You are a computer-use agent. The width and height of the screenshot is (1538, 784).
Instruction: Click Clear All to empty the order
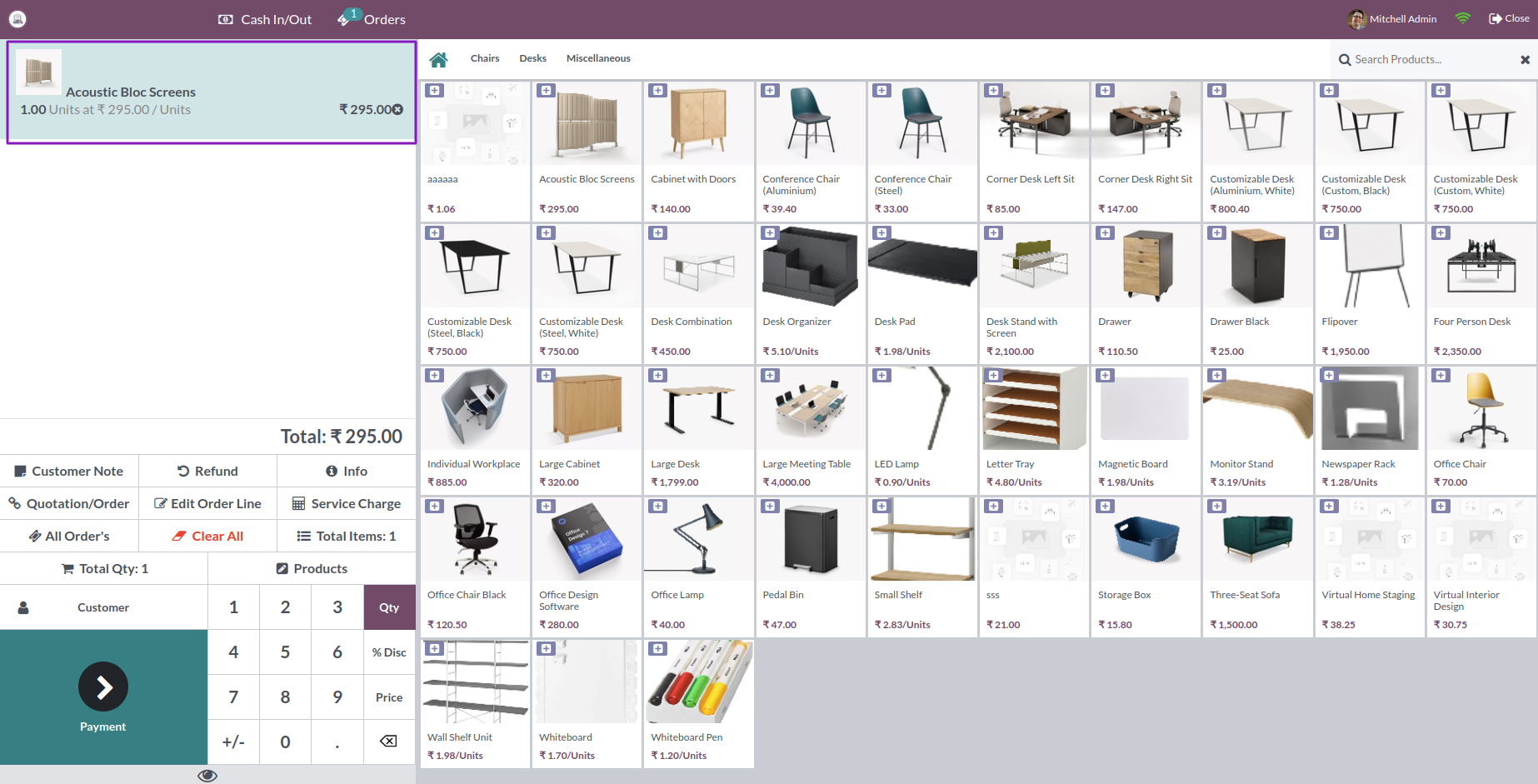click(x=207, y=536)
